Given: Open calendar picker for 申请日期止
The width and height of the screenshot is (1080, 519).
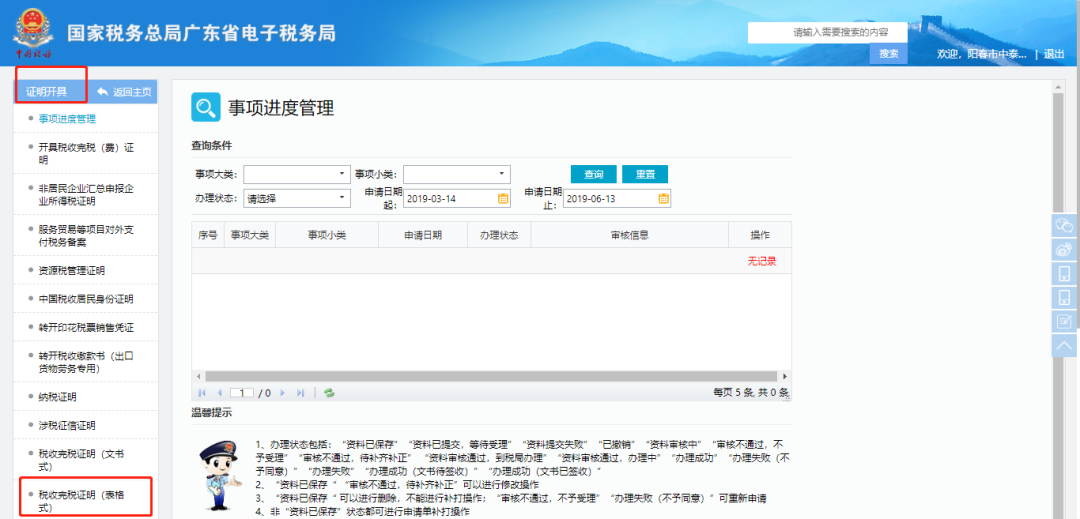Looking at the screenshot, I should pyautogui.click(x=663, y=198).
